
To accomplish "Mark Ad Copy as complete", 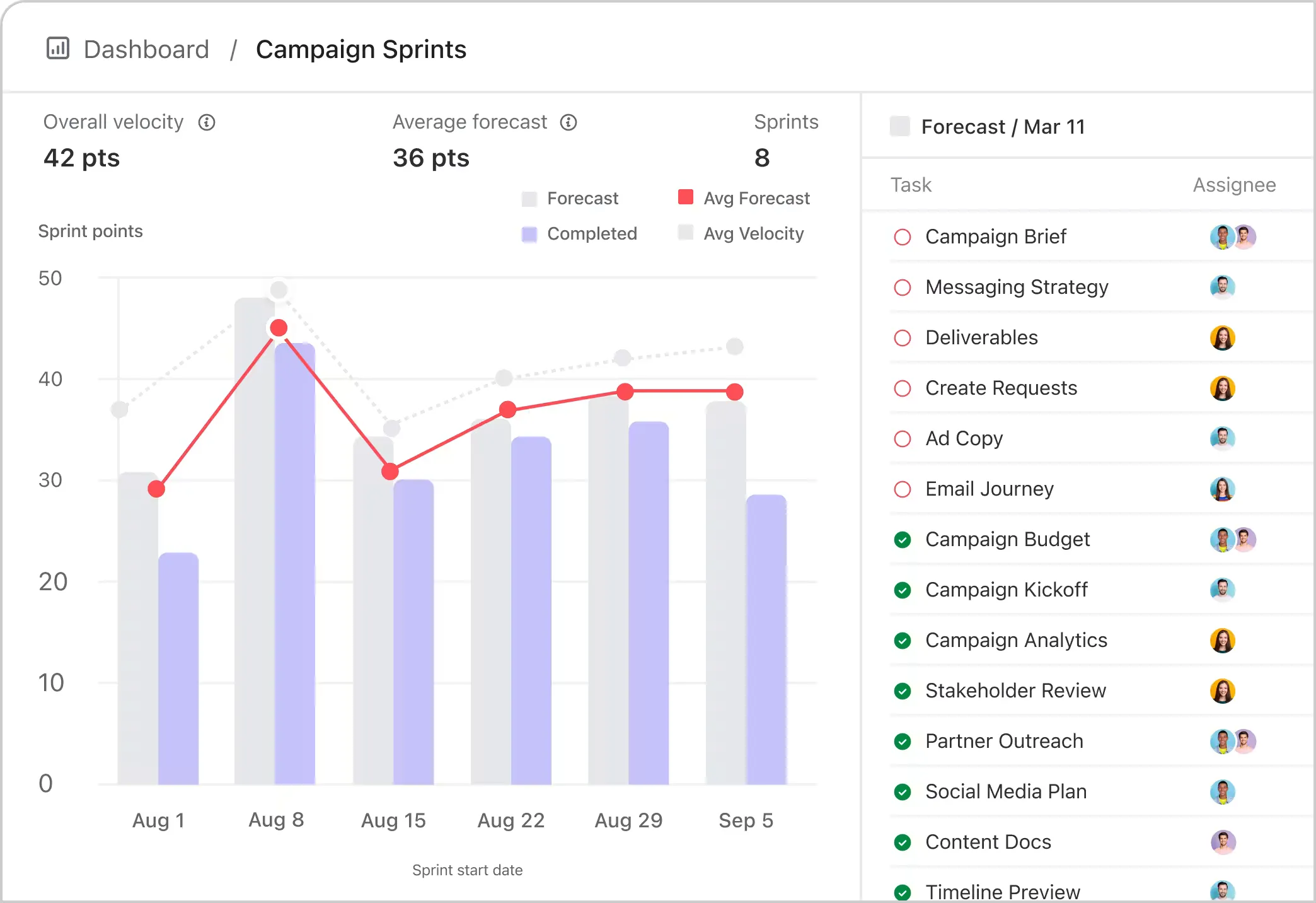I will [903, 439].
